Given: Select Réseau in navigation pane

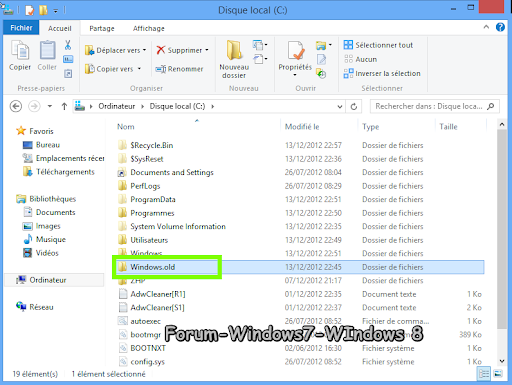Looking at the screenshot, I should click(35, 307).
